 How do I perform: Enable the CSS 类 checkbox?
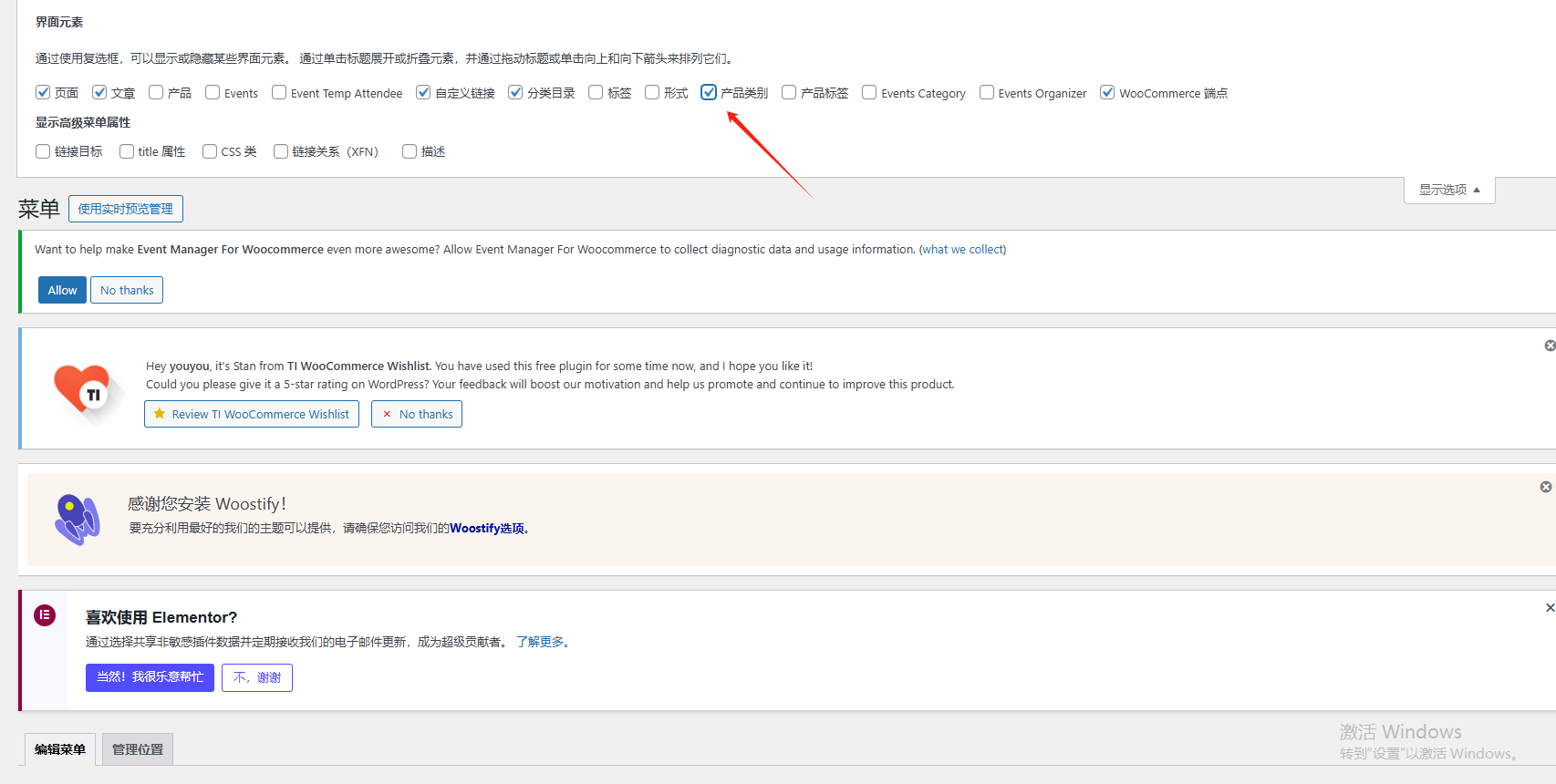[210, 151]
